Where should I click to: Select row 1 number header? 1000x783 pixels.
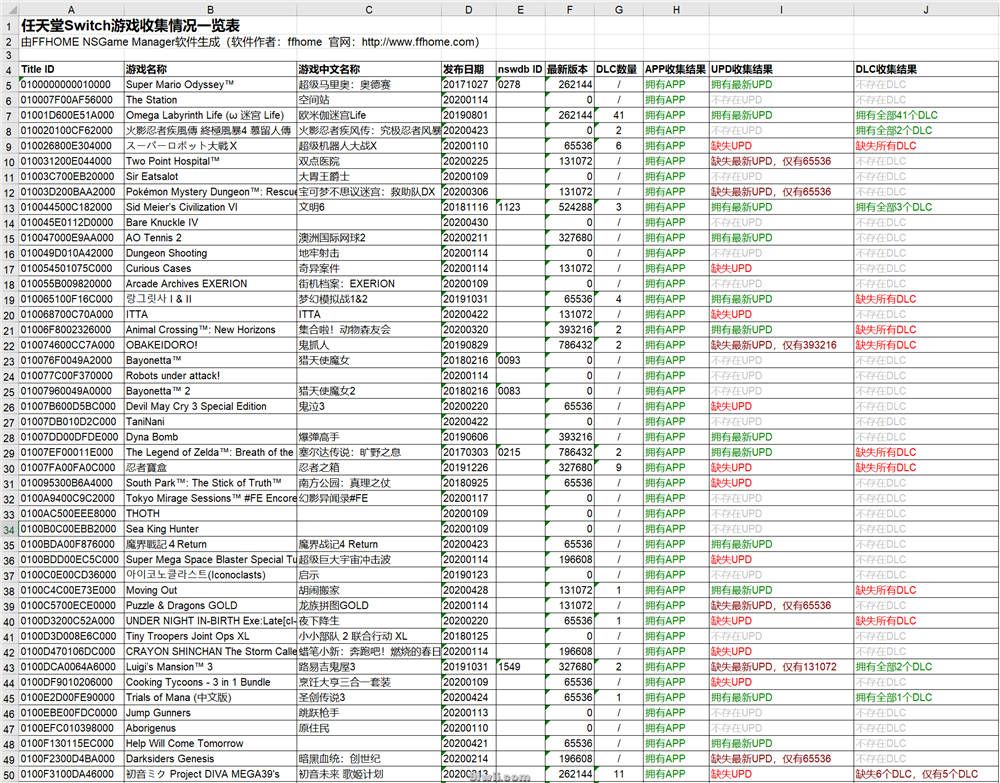(9, 26)
